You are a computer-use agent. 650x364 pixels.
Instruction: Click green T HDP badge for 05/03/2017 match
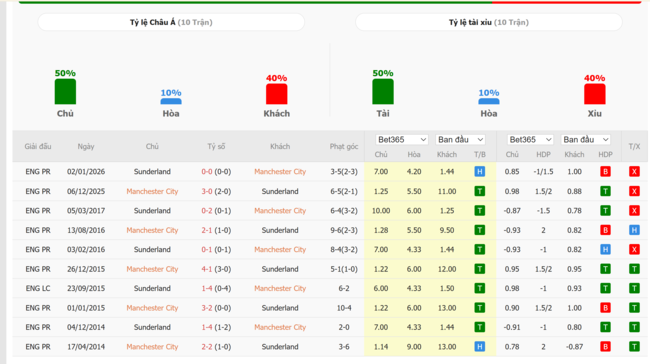(x=605, y=211)
